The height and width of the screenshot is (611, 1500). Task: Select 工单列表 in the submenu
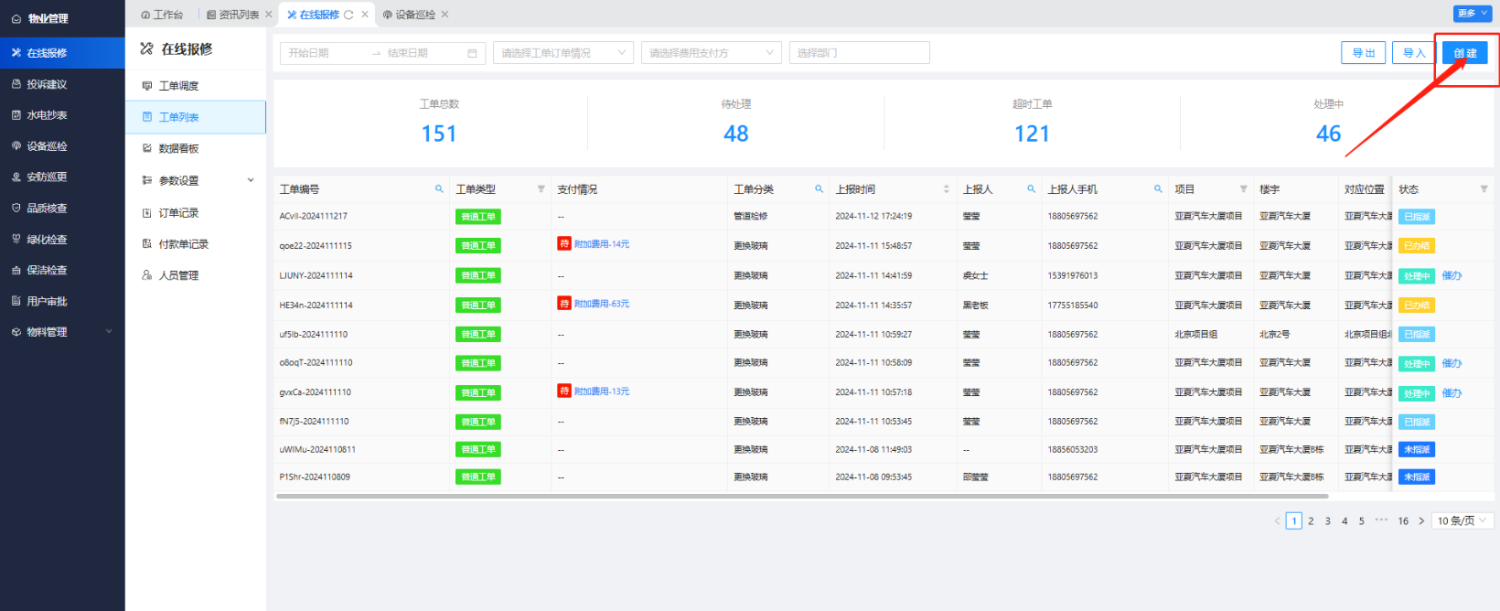pyautogui.click(x=196, y=117)
